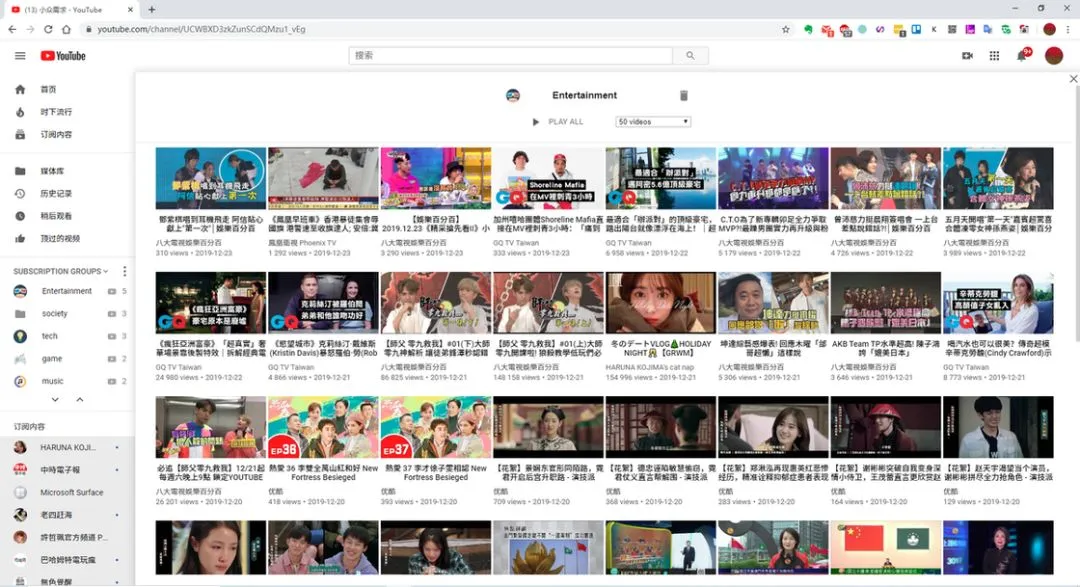Click the trending flame icon in sidebar
The image size is (1080, 587).
tap(20, 112)
